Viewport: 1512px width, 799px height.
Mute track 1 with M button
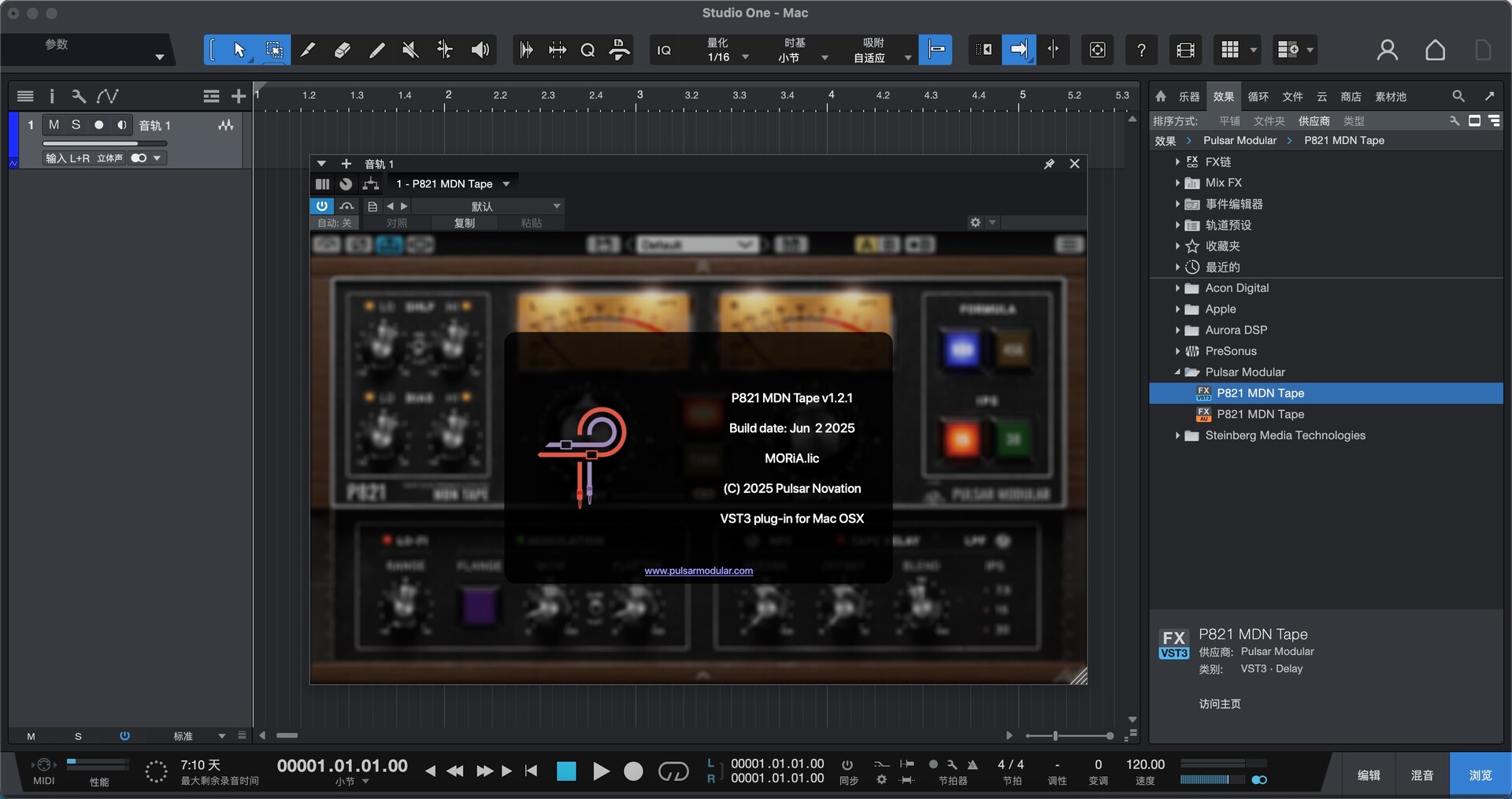point(54,125)
